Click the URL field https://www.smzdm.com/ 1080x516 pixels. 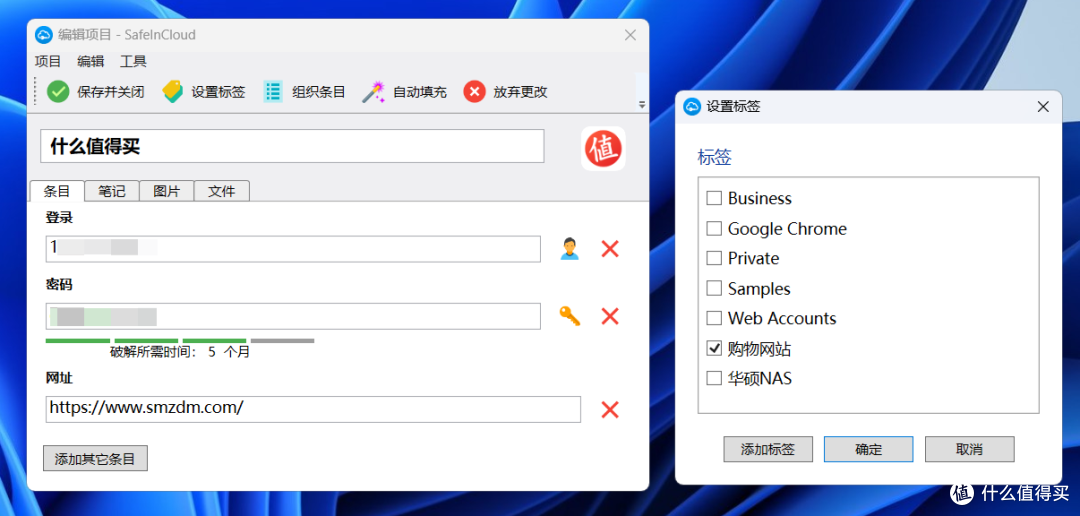pos(313,409)
